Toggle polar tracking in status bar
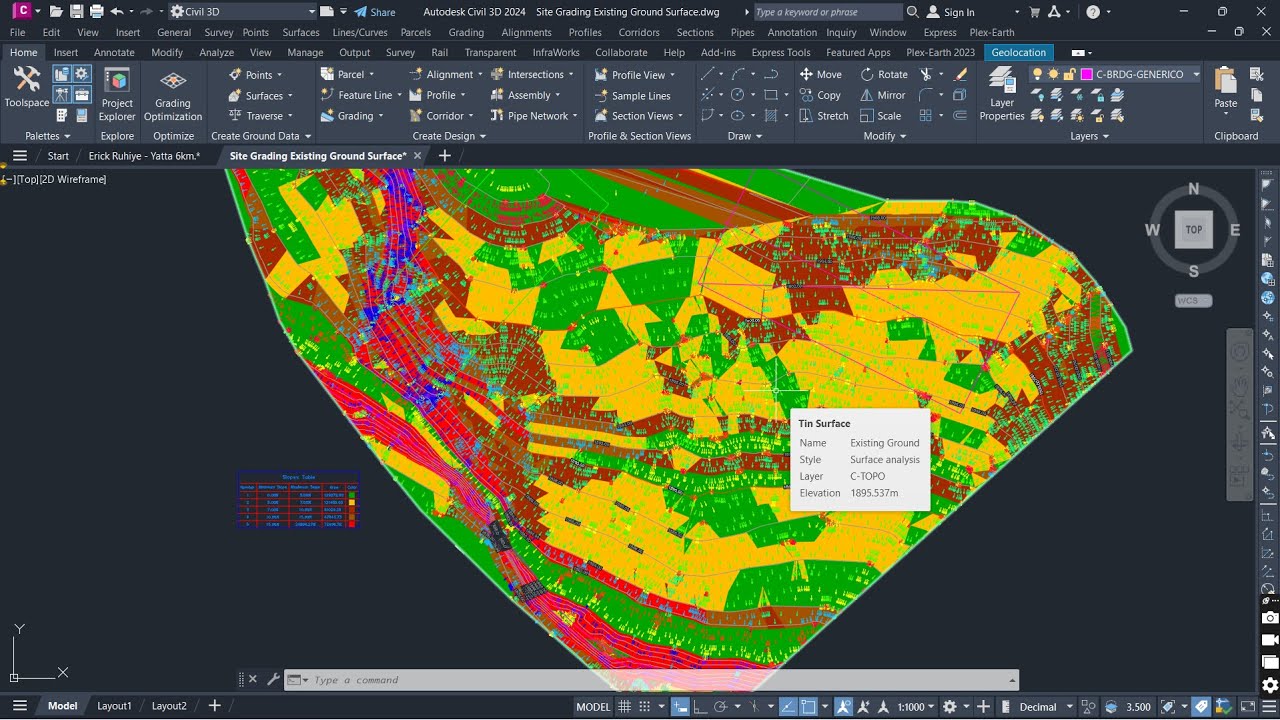The height and width of the screenshot is (720, 1280). (x=720, y=707)
